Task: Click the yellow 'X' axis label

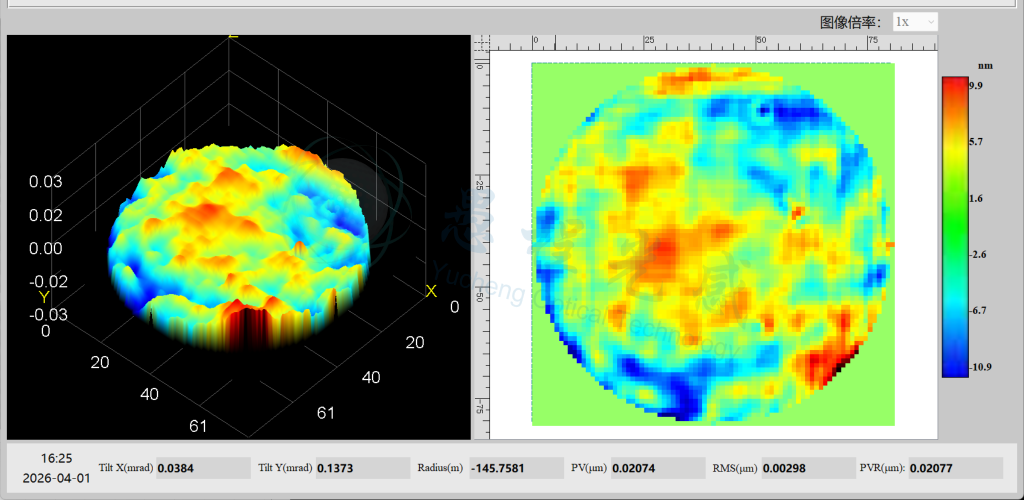Action: click(x=431, y=291)
